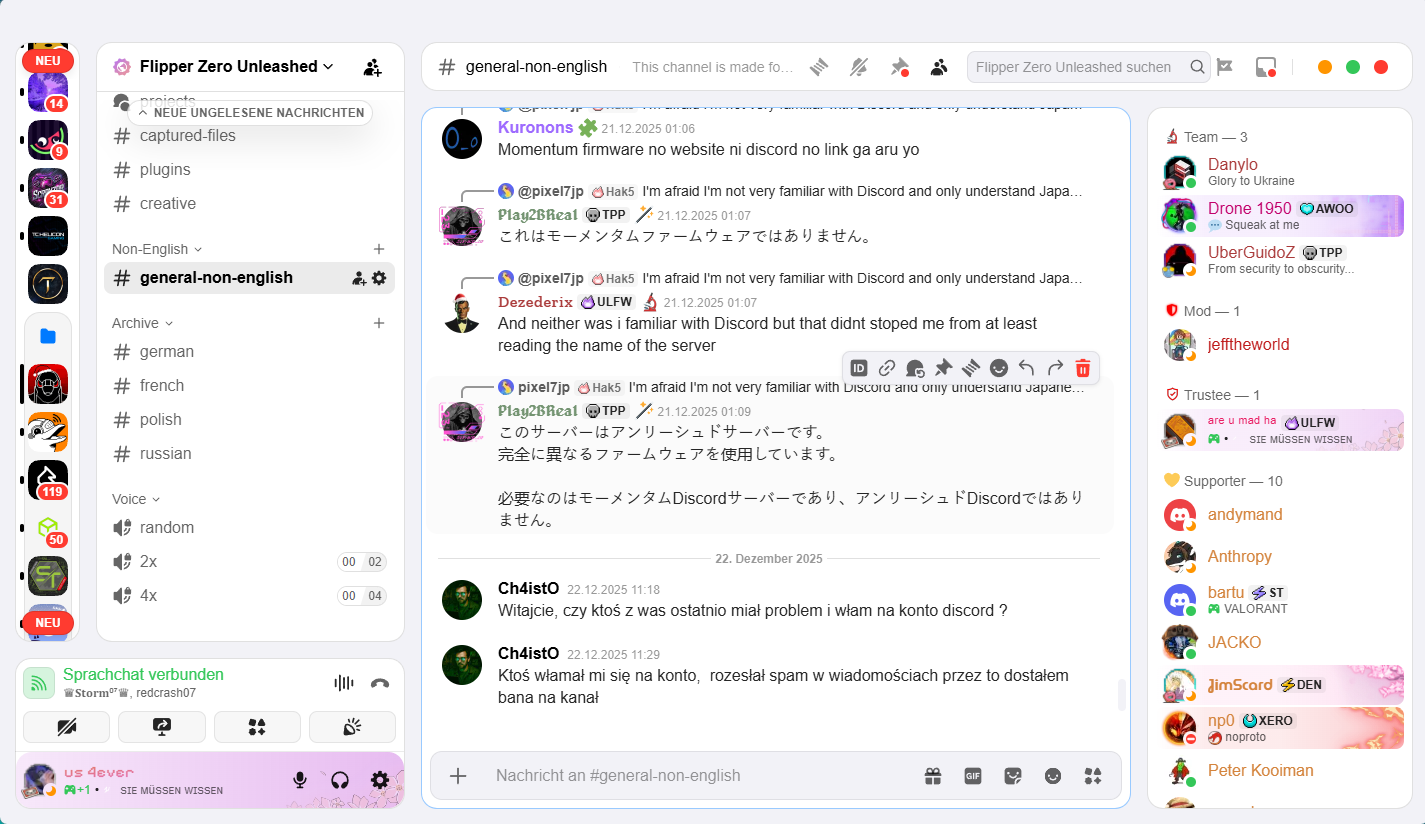Type in Nachricht an #general-non-english field
This screenshot has height=824, width=1425.
700,776
